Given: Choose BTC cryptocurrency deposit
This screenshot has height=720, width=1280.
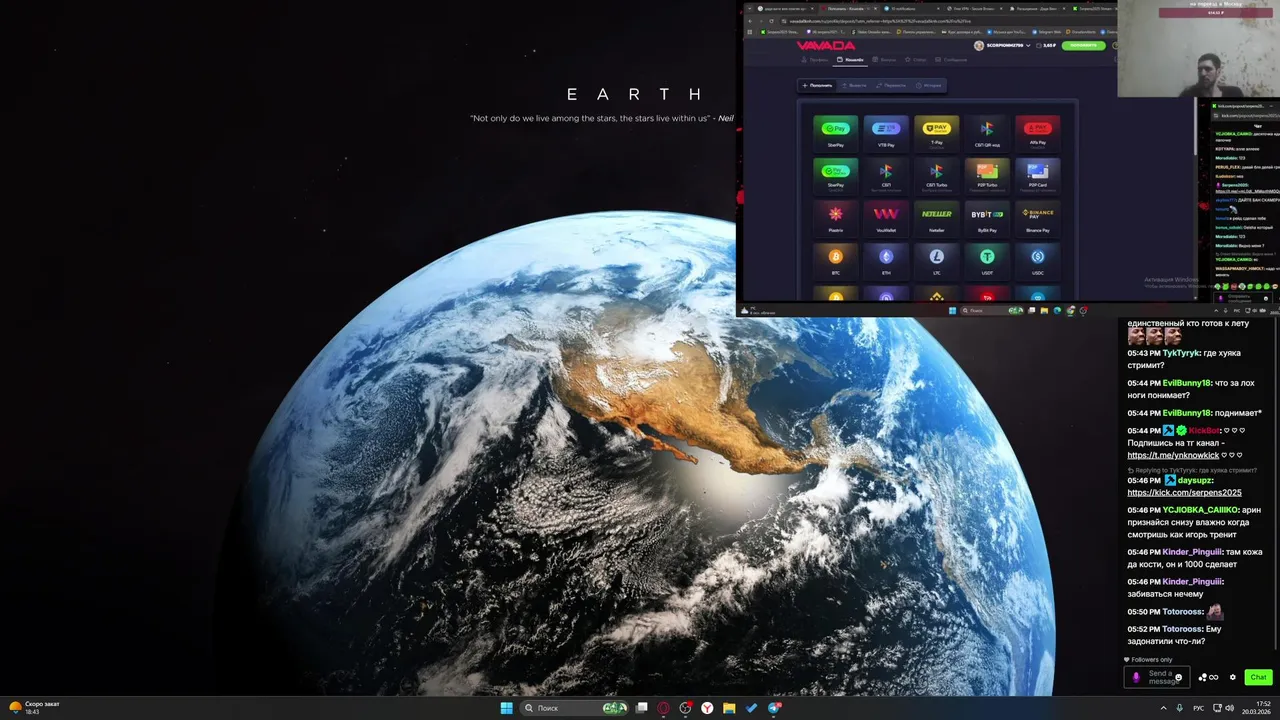Looking at the screenshot, I should 835,261.
